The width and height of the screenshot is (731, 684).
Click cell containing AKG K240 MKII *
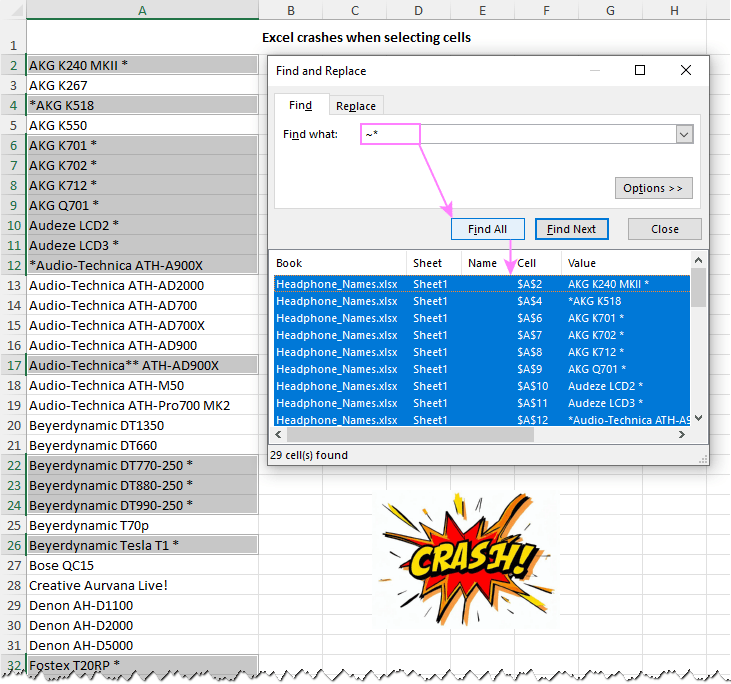pyautogui.click(x=142, y=65)
